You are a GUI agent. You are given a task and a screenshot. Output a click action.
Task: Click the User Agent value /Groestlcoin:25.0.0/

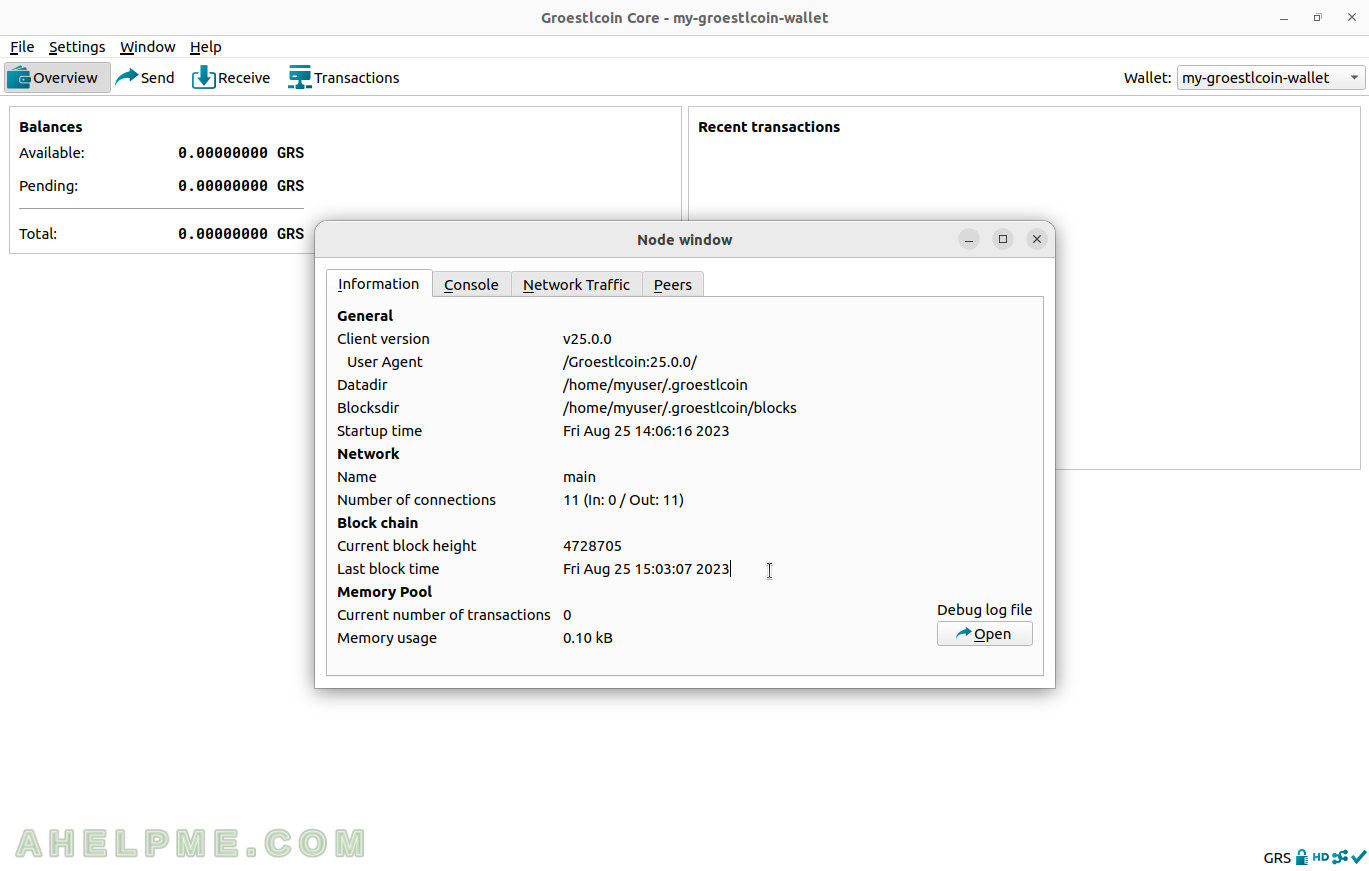(x=630, y=361)
